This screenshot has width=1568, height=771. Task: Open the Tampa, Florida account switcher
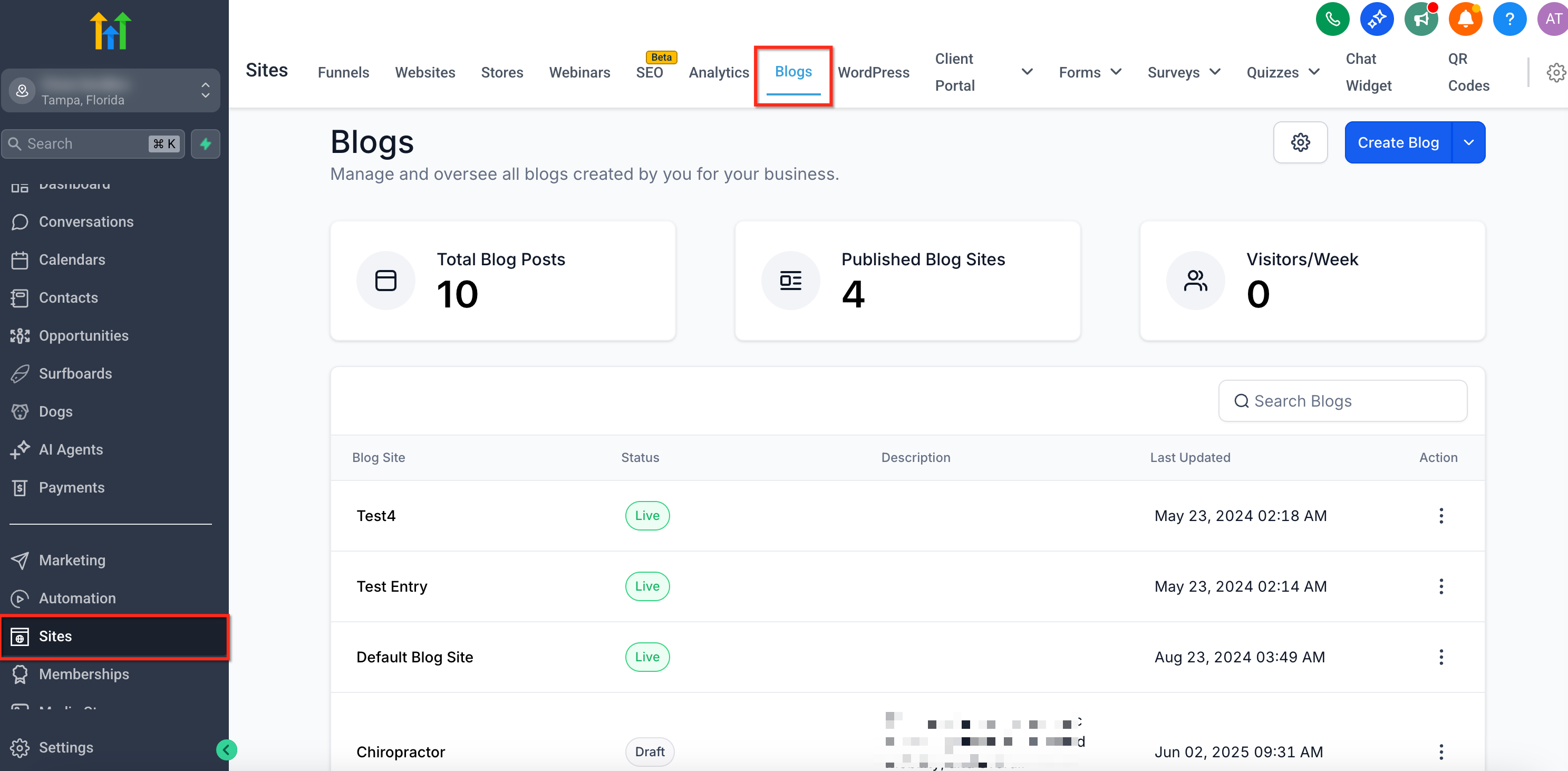point(111,91)
